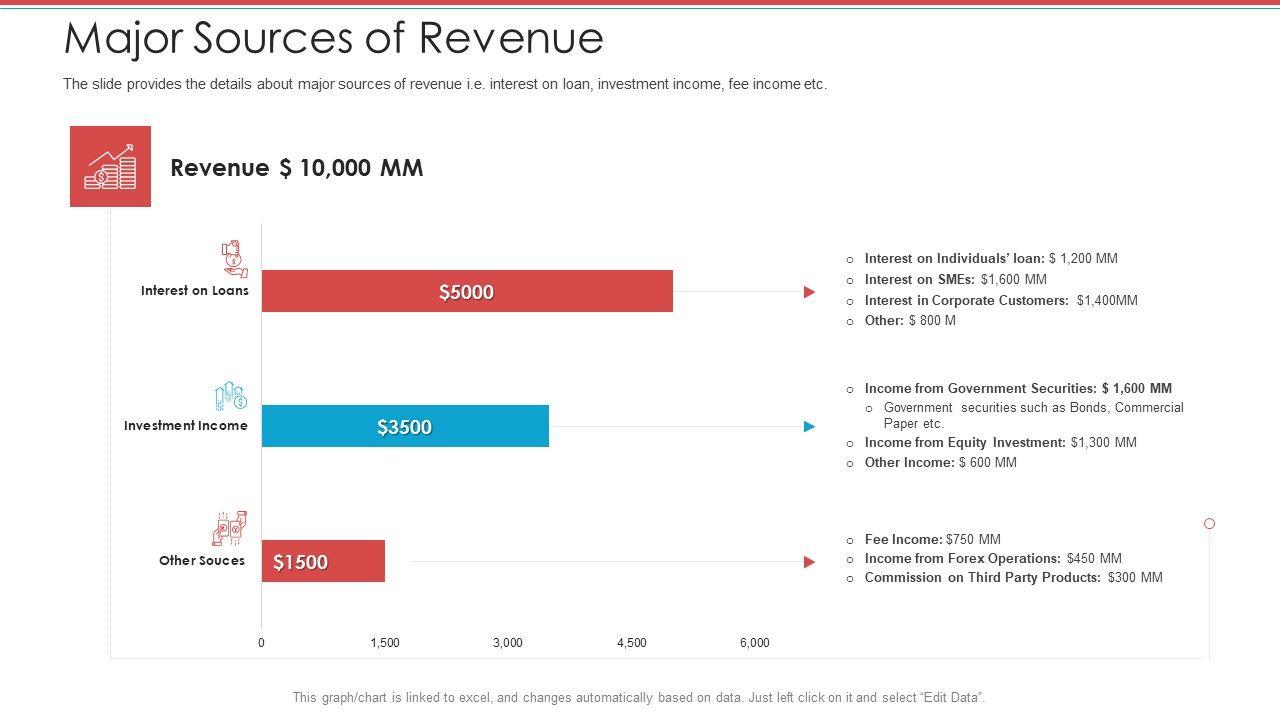This screenshot has height=720, width=1280.
Task: Click the small red circle on right edge
Action: (x=1209, y=524)
